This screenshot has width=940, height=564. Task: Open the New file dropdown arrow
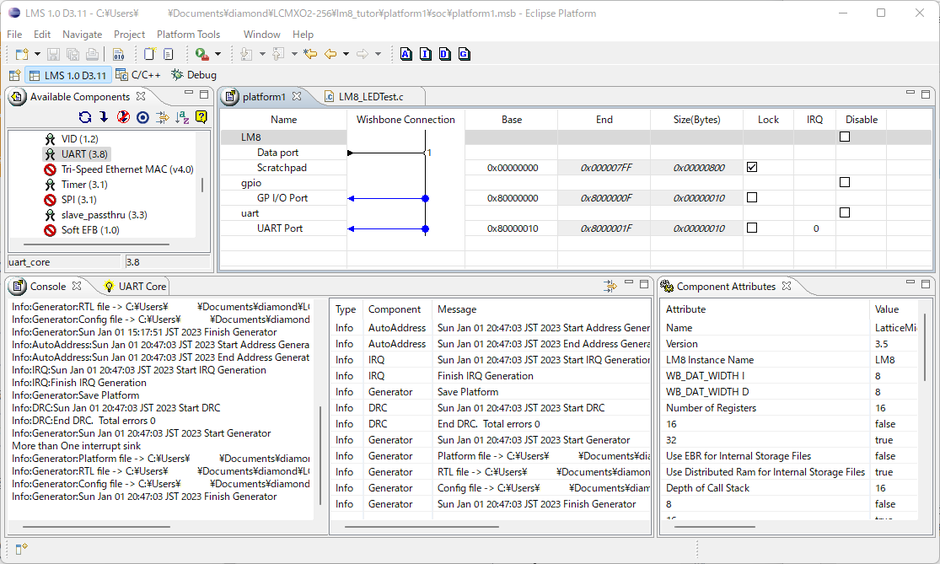click(37, 54)
